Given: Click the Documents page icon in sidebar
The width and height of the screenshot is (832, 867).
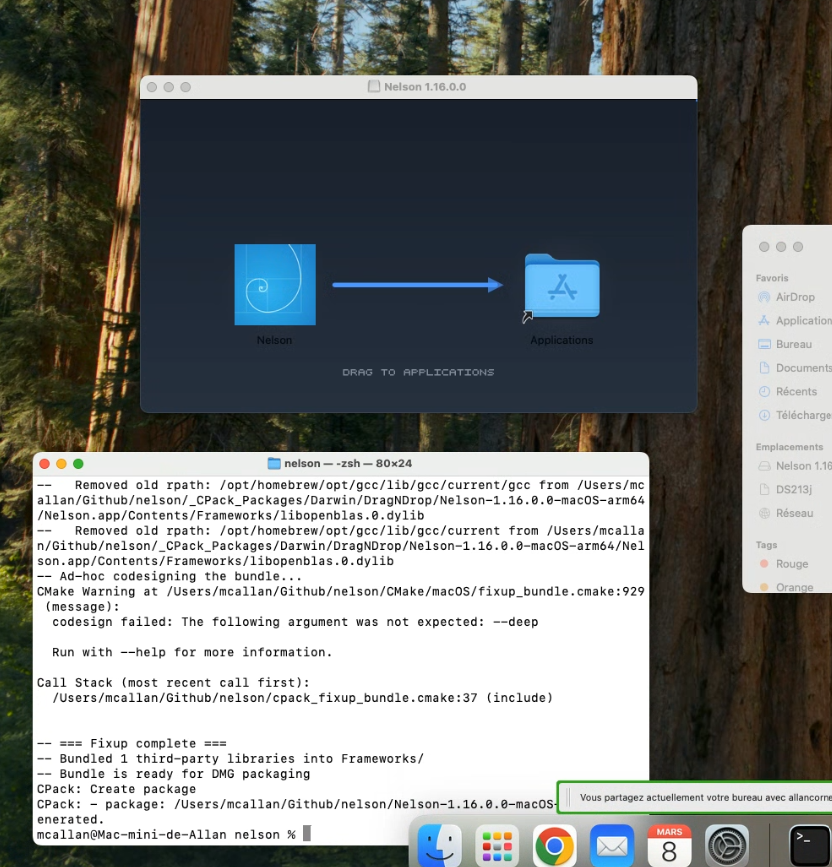Looking at the screenshot, I should 764,368.
